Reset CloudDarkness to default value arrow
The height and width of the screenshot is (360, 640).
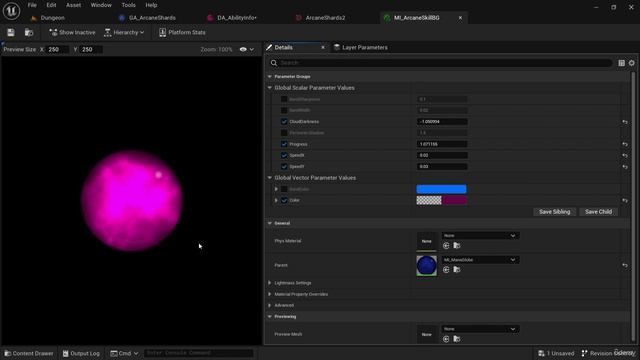[x=624, y=122]
